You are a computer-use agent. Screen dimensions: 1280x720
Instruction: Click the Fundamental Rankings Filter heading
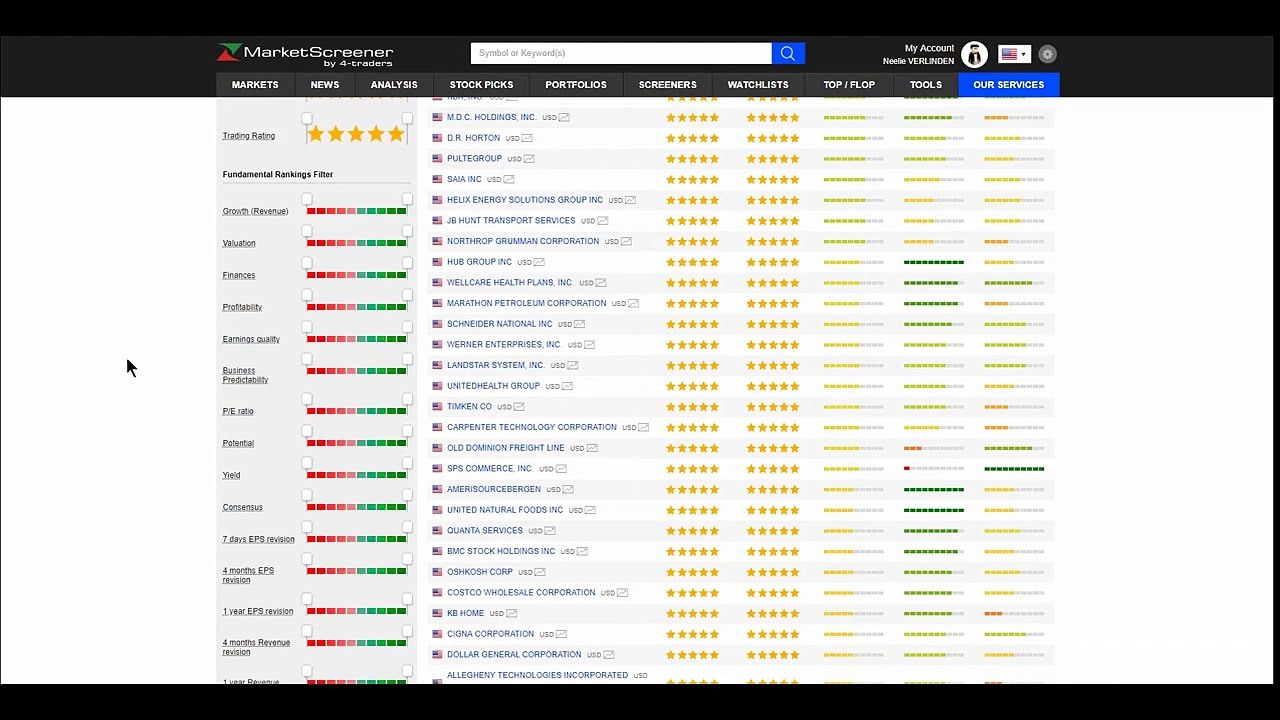(x=278, y=175)
